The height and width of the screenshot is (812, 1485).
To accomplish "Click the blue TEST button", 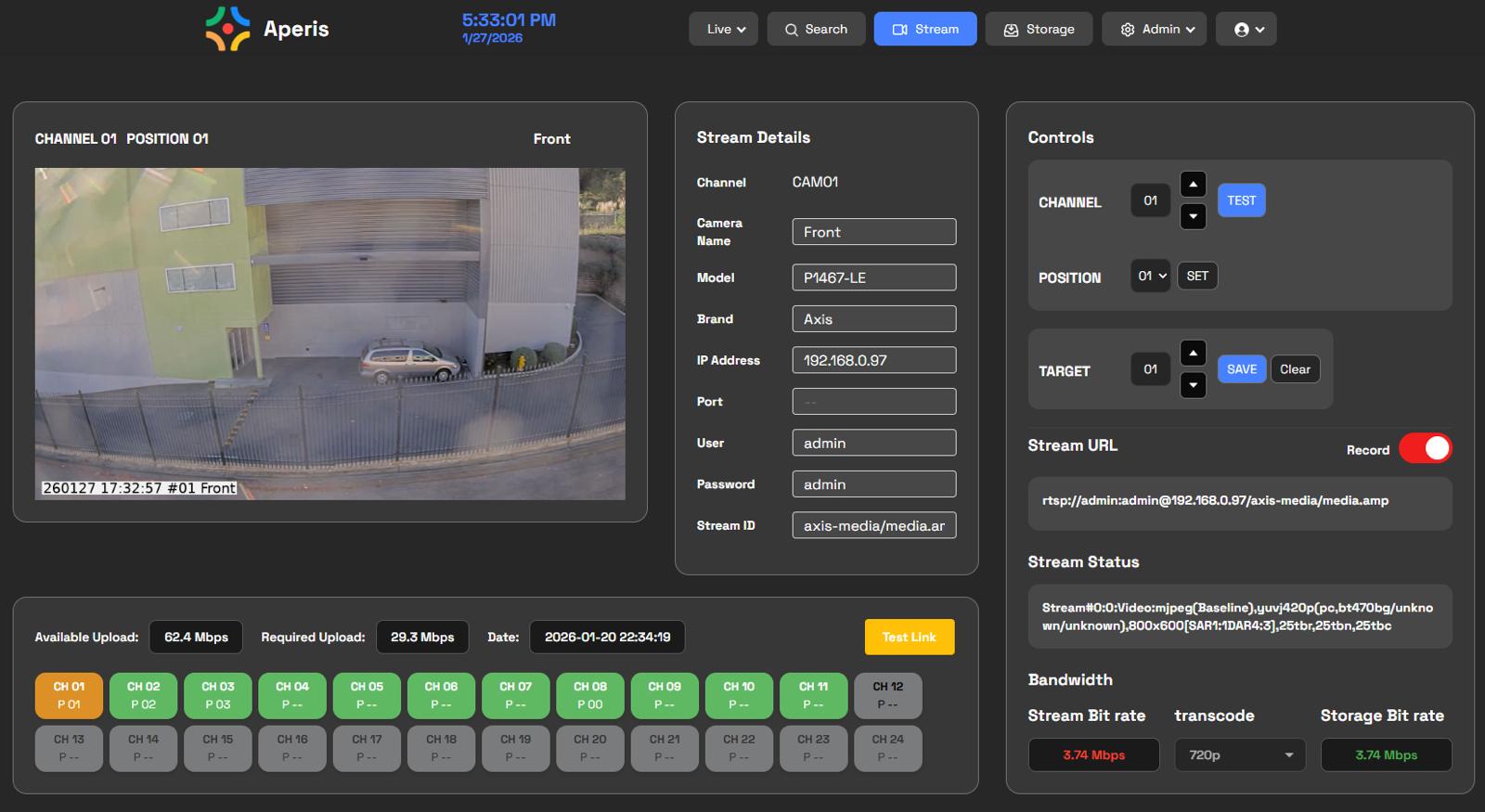I will point(1241,200).
